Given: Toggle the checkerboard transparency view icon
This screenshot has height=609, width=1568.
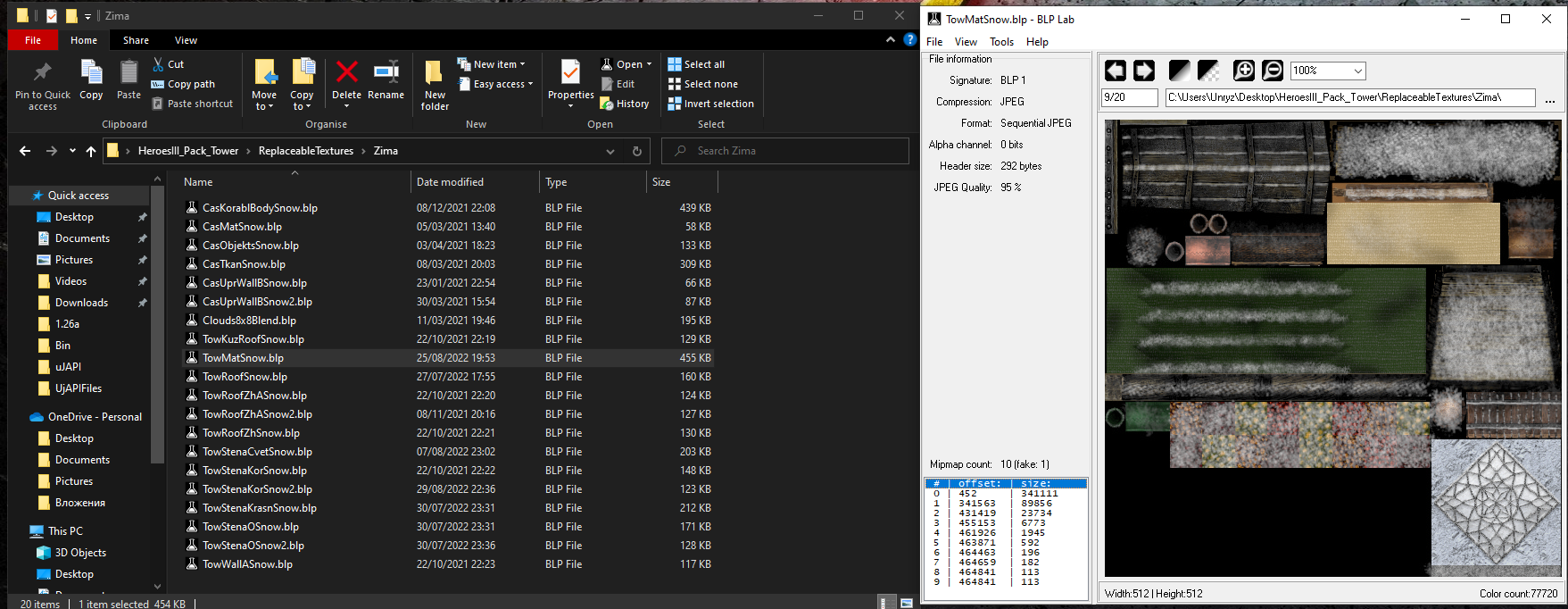Looking at the screenshot, I should [1208, 71].
